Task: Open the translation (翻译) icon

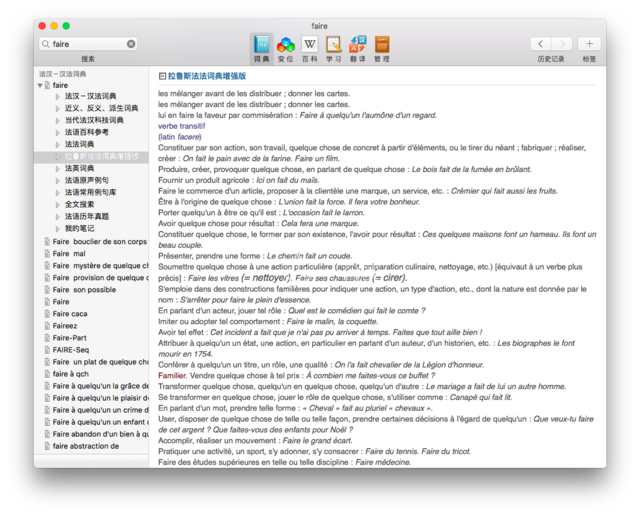Action: point(358,44)
